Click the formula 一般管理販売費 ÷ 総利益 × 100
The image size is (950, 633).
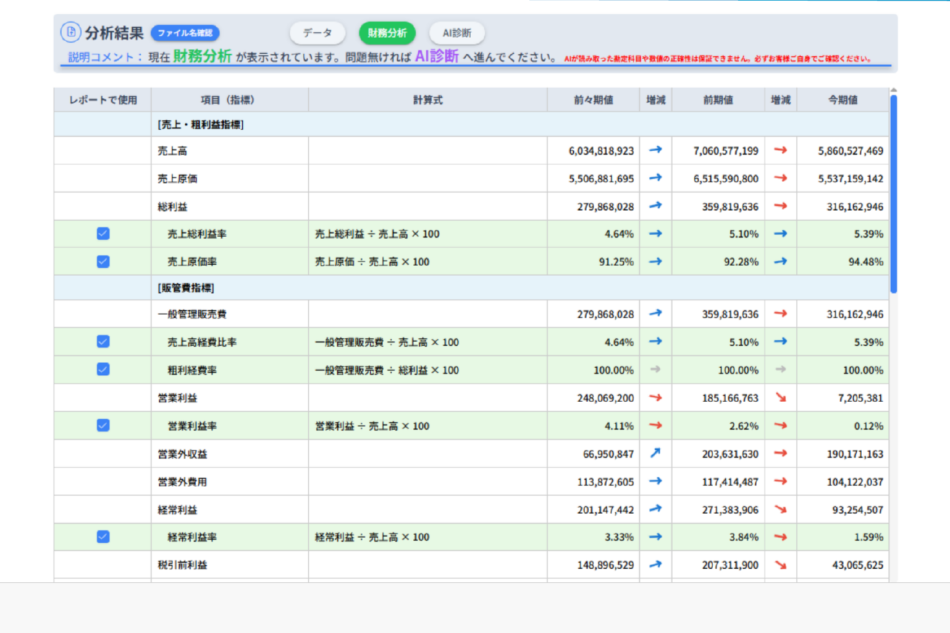coord(387,370)
